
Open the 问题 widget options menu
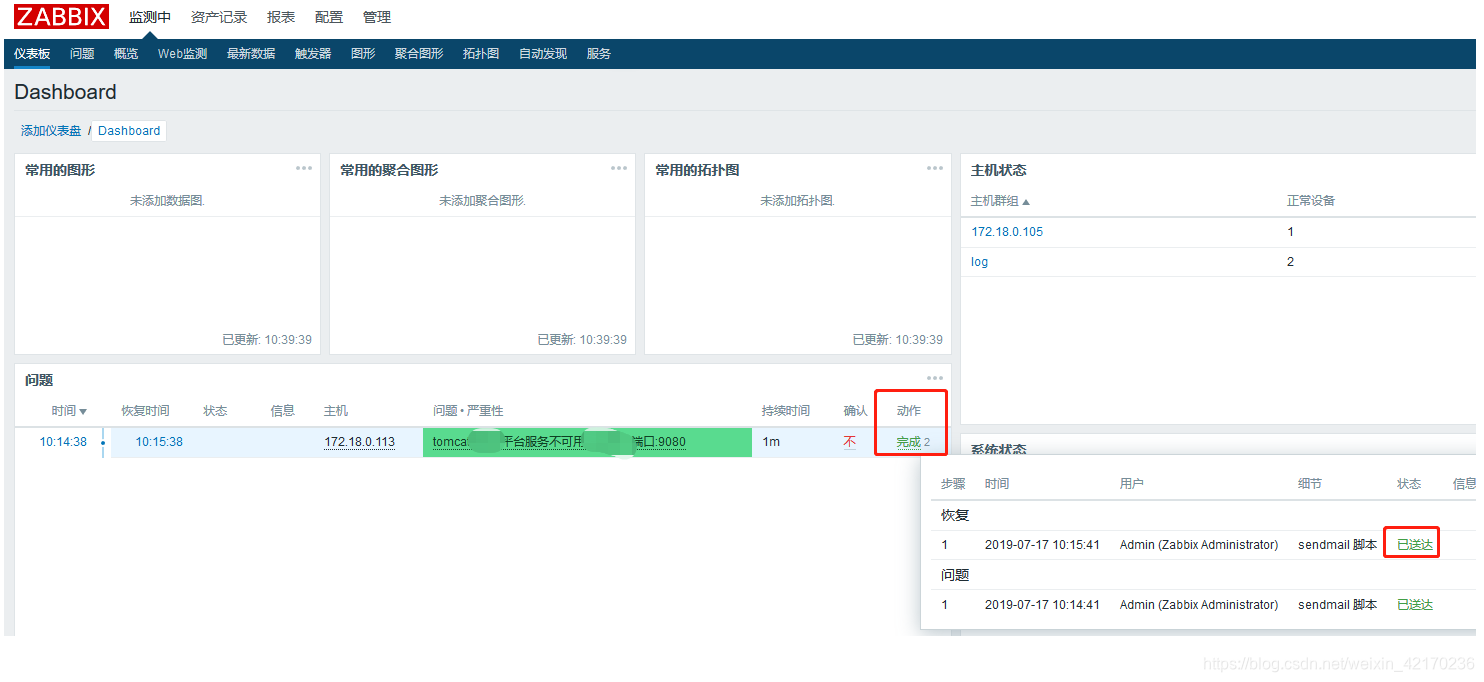935,378
